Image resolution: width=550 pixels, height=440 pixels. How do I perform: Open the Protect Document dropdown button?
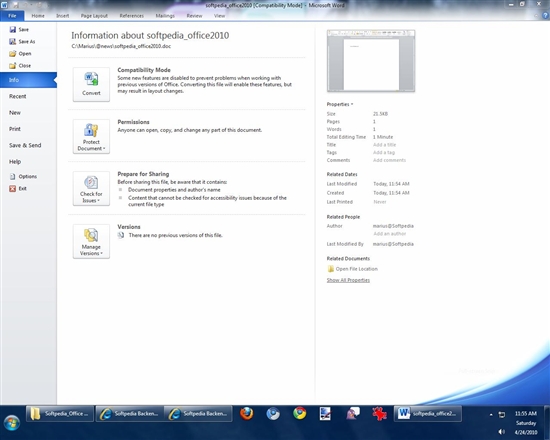pos(91,136)
